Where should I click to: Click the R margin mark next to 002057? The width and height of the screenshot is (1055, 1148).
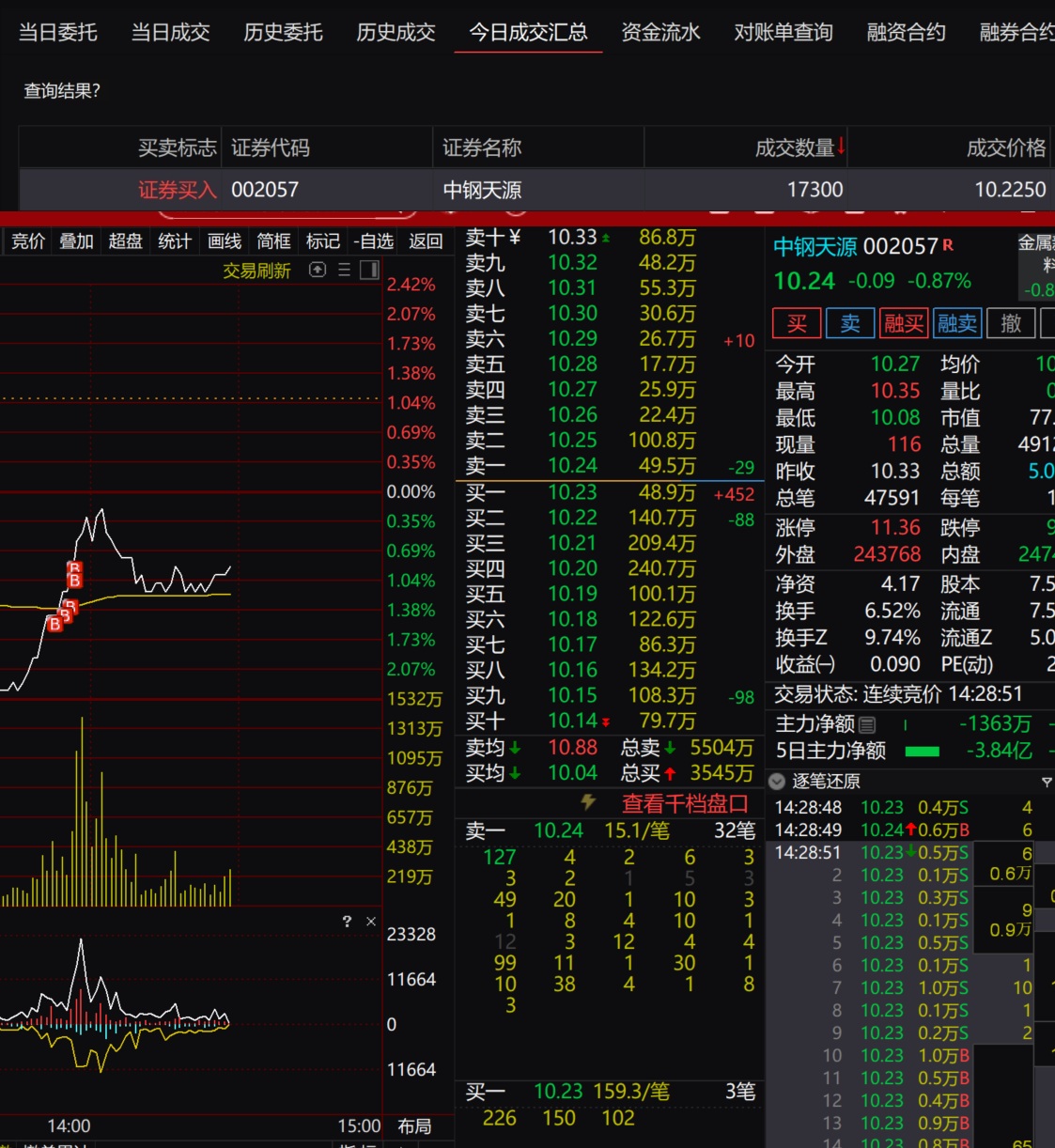pos(948,244)
